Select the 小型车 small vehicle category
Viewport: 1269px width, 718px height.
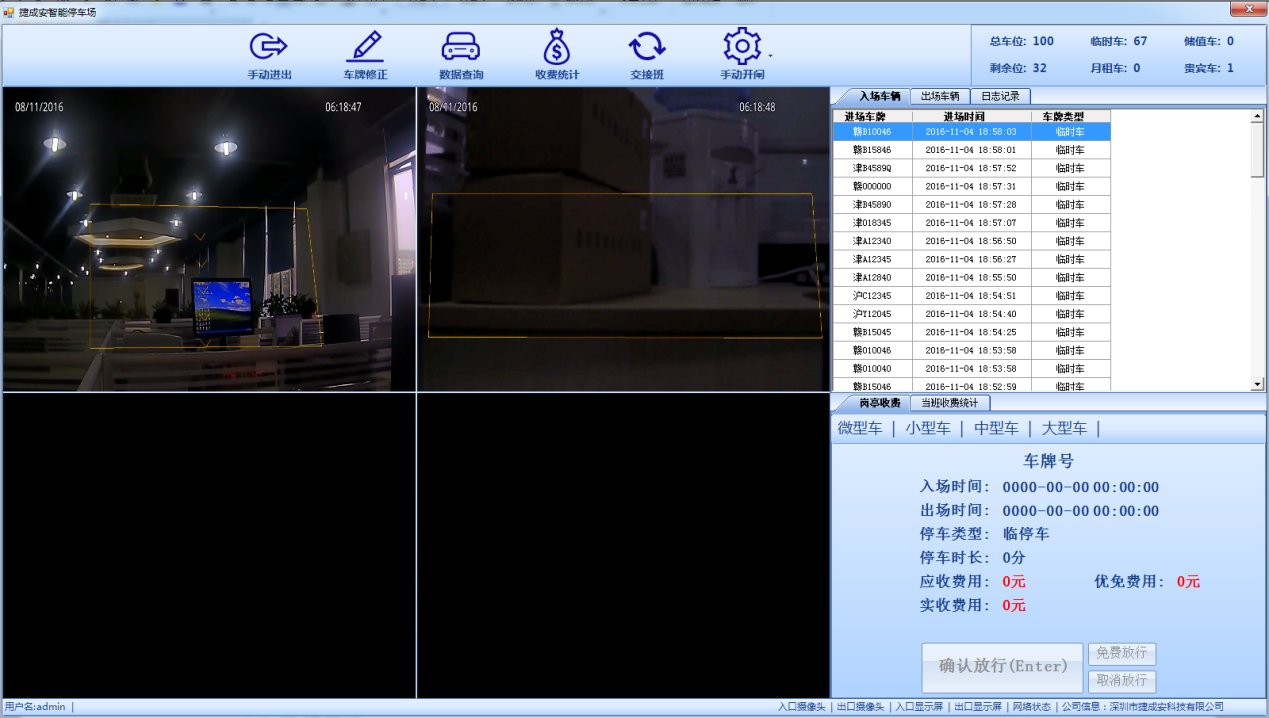tap(928, 427)
